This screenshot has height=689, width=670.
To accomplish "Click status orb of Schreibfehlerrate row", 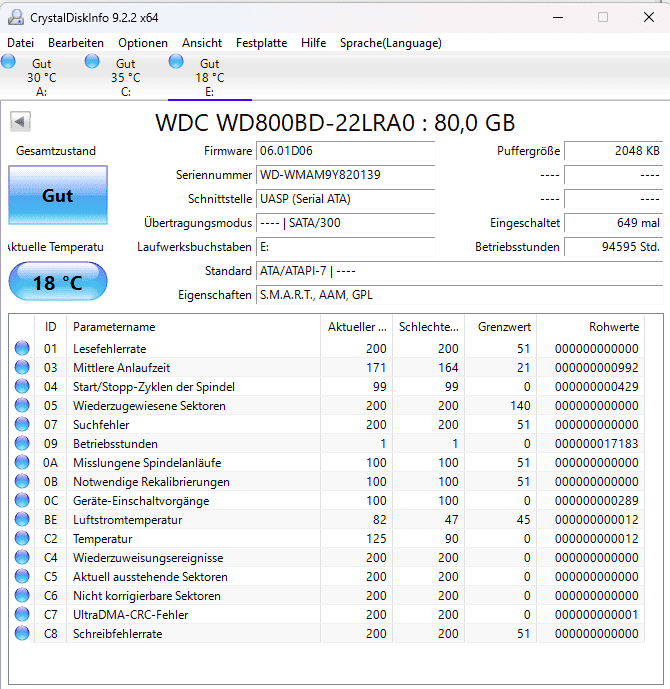I will click(22, 634).
